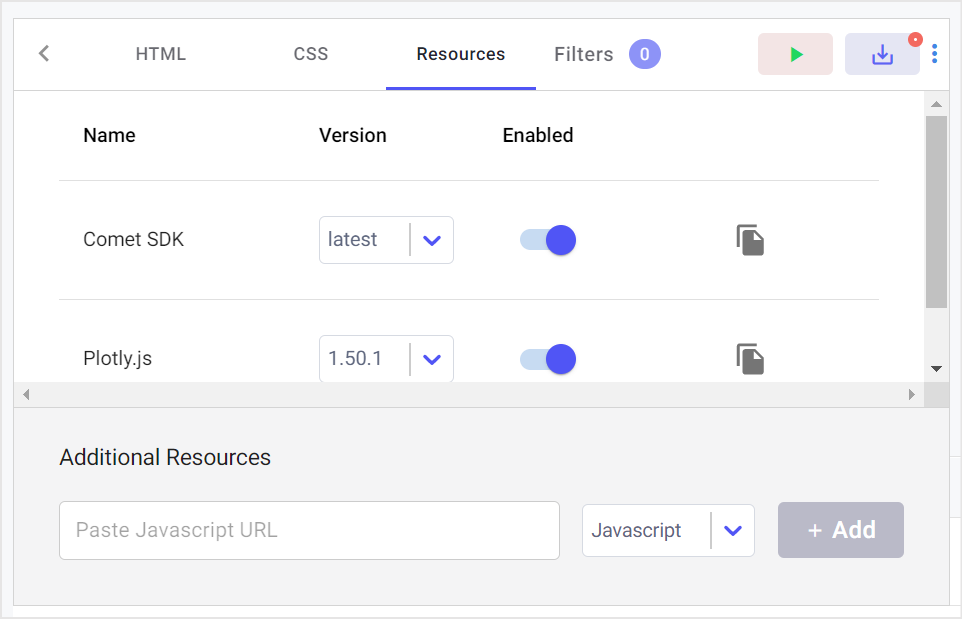Switch to the HTML tab
The height and width of the screenshot is (619, 962).
[161, 54]
